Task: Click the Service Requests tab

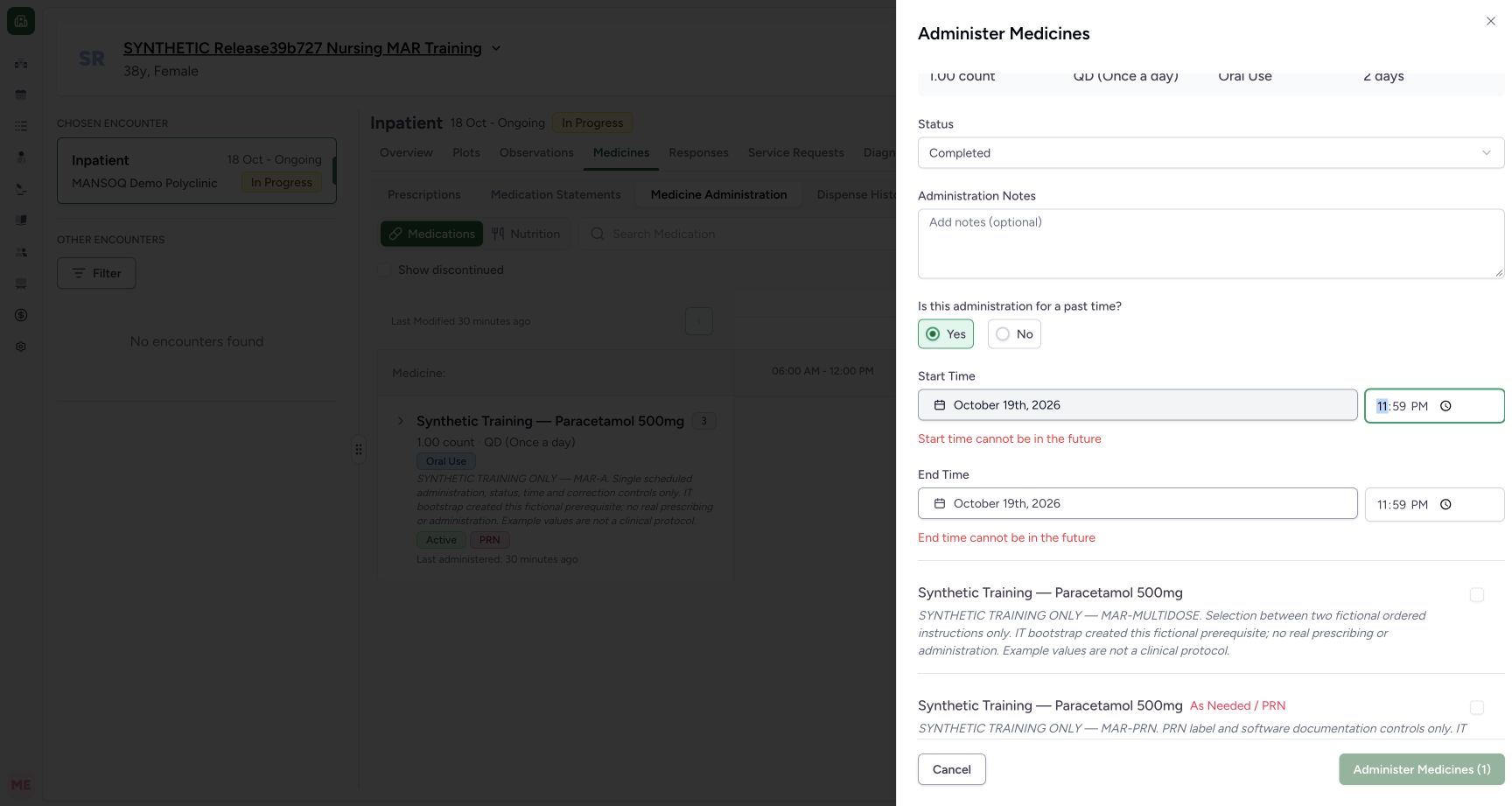Action: pos(796,152)
